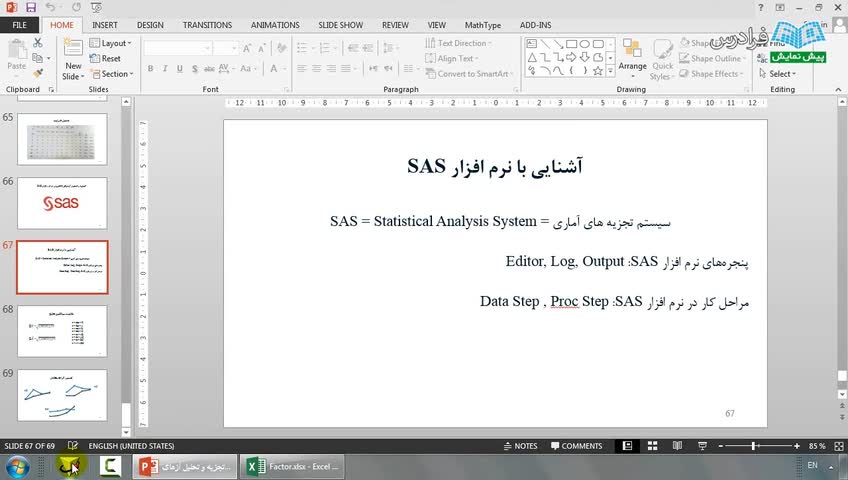Switch to Normal view in status bar
The image size is (848, 480).
click(627, 446)
